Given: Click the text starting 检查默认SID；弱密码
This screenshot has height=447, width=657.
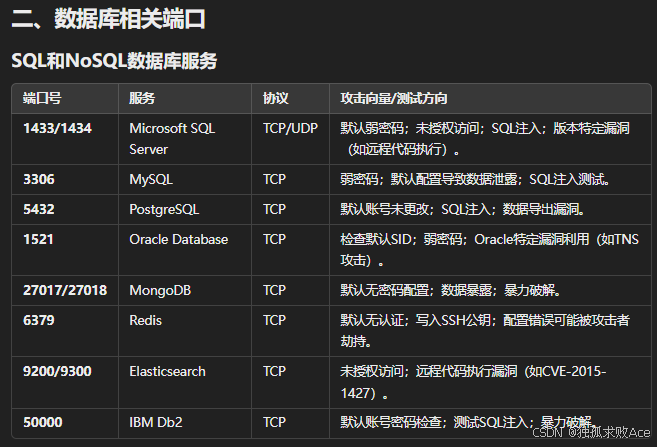Looking at the screenshot, I should 489,250.
